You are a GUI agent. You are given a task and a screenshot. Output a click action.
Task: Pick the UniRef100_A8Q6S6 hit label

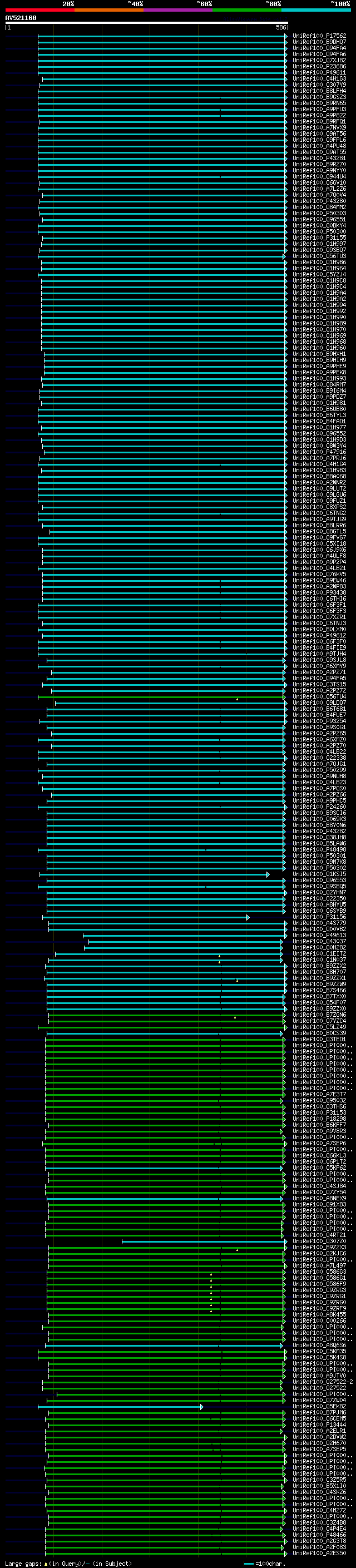(319, 1345)
